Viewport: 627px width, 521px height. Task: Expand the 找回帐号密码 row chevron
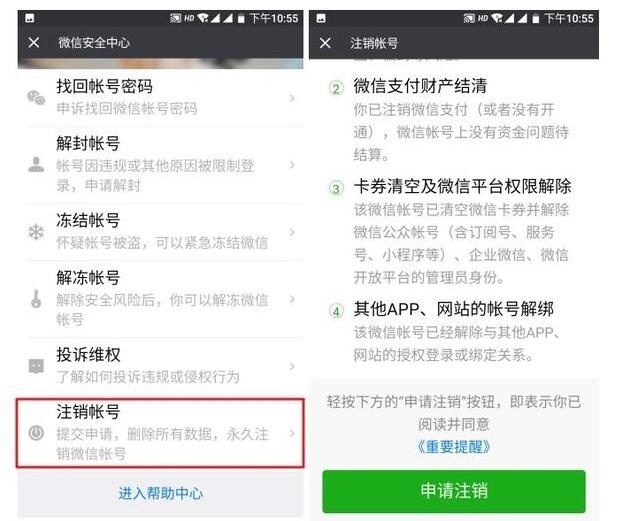292,98
